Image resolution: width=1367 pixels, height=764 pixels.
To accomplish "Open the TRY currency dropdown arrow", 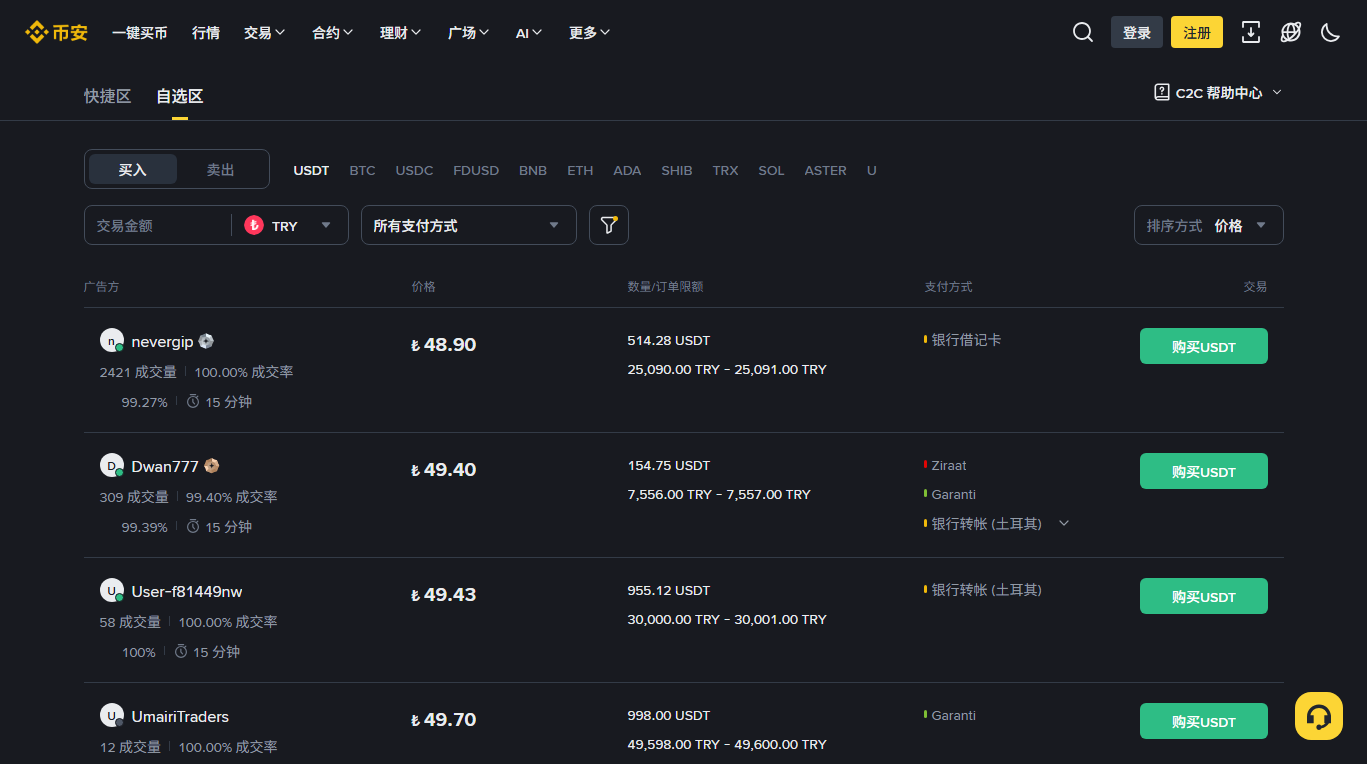I will (326, 225).
